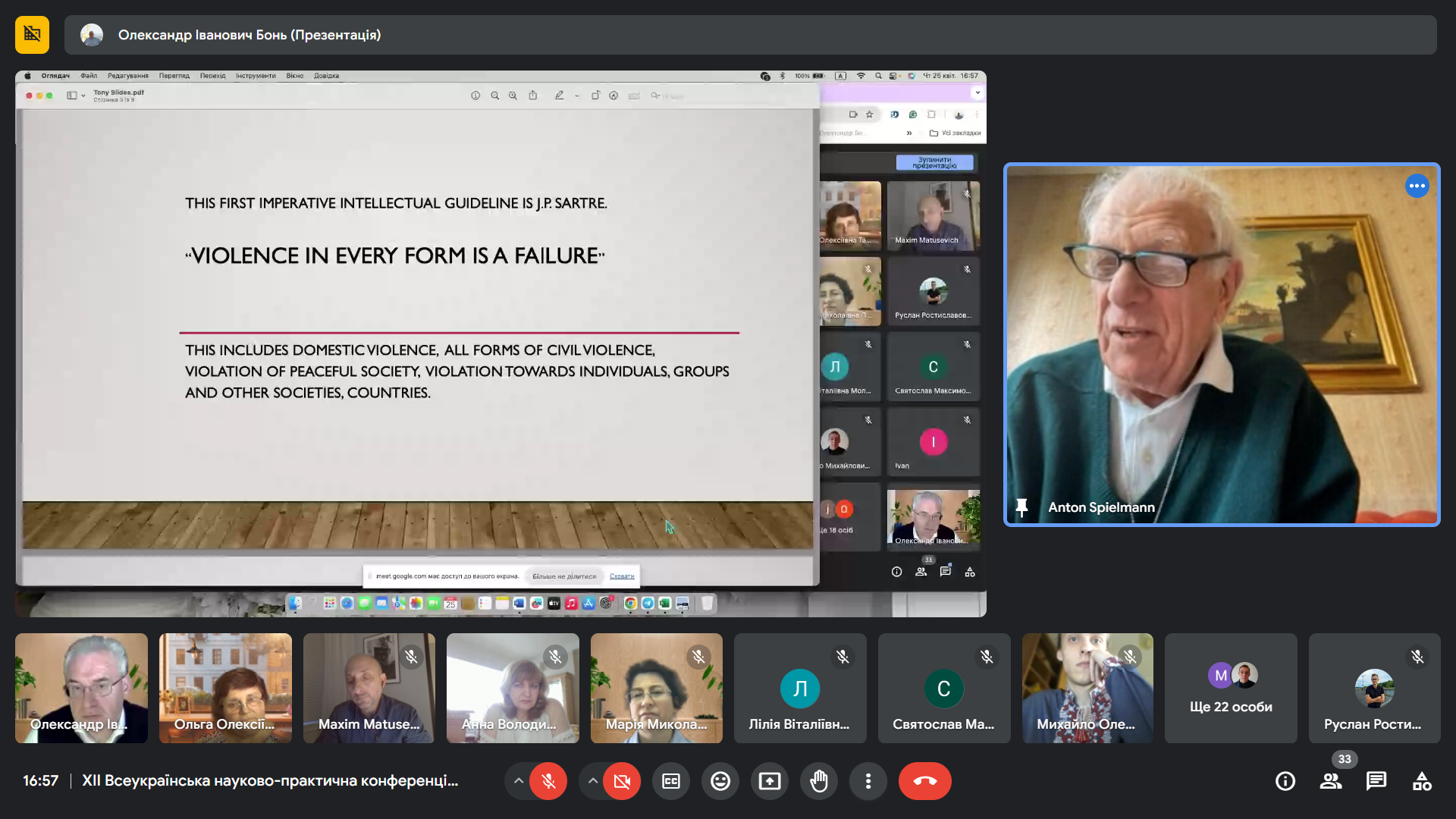Turn on closed captions
Viewport: 1456px width, 819px height.
point(671,781)
